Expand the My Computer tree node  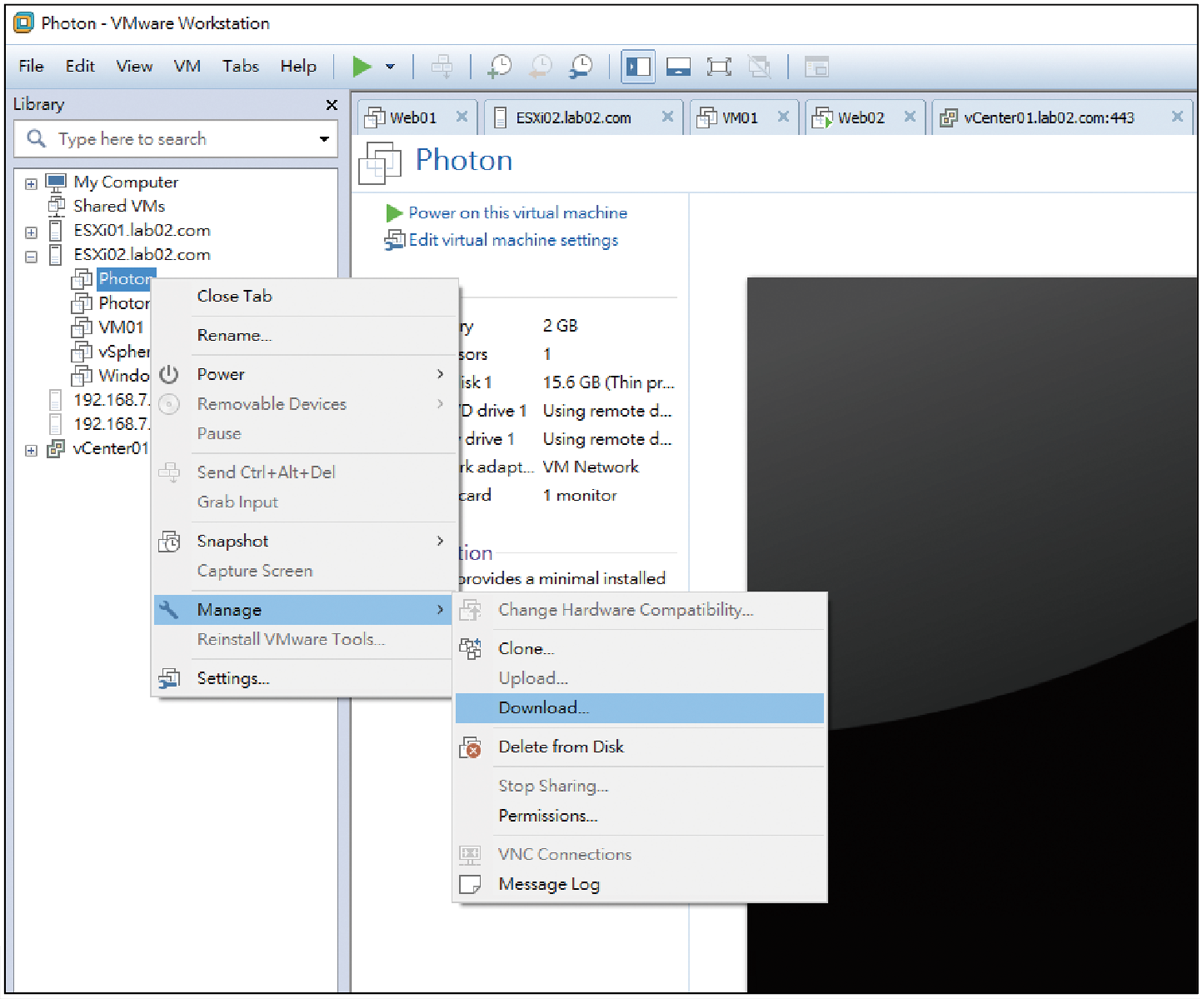[31, 183]
